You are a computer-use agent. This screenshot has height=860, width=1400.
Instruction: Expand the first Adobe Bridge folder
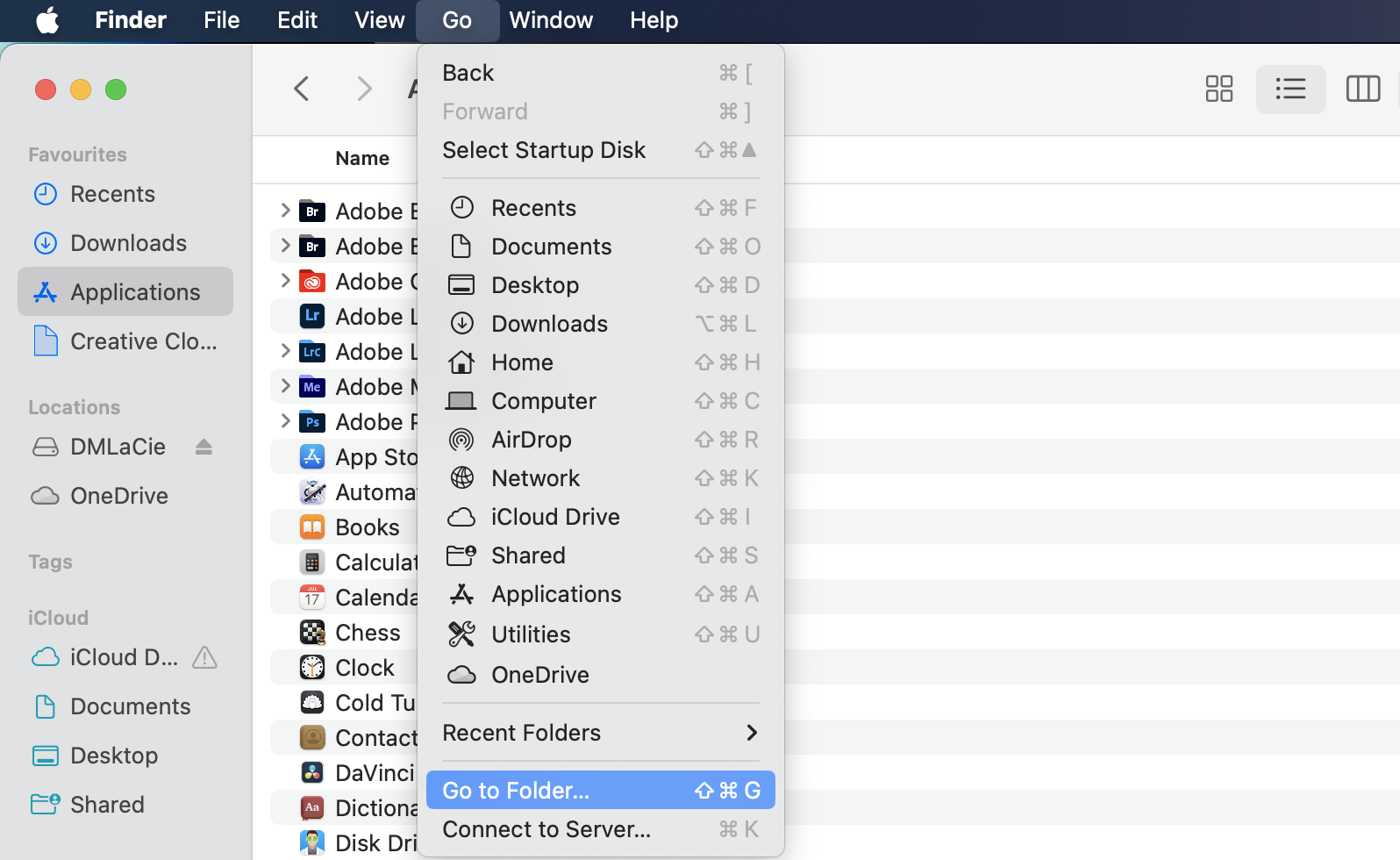click(x=285, y=211)
